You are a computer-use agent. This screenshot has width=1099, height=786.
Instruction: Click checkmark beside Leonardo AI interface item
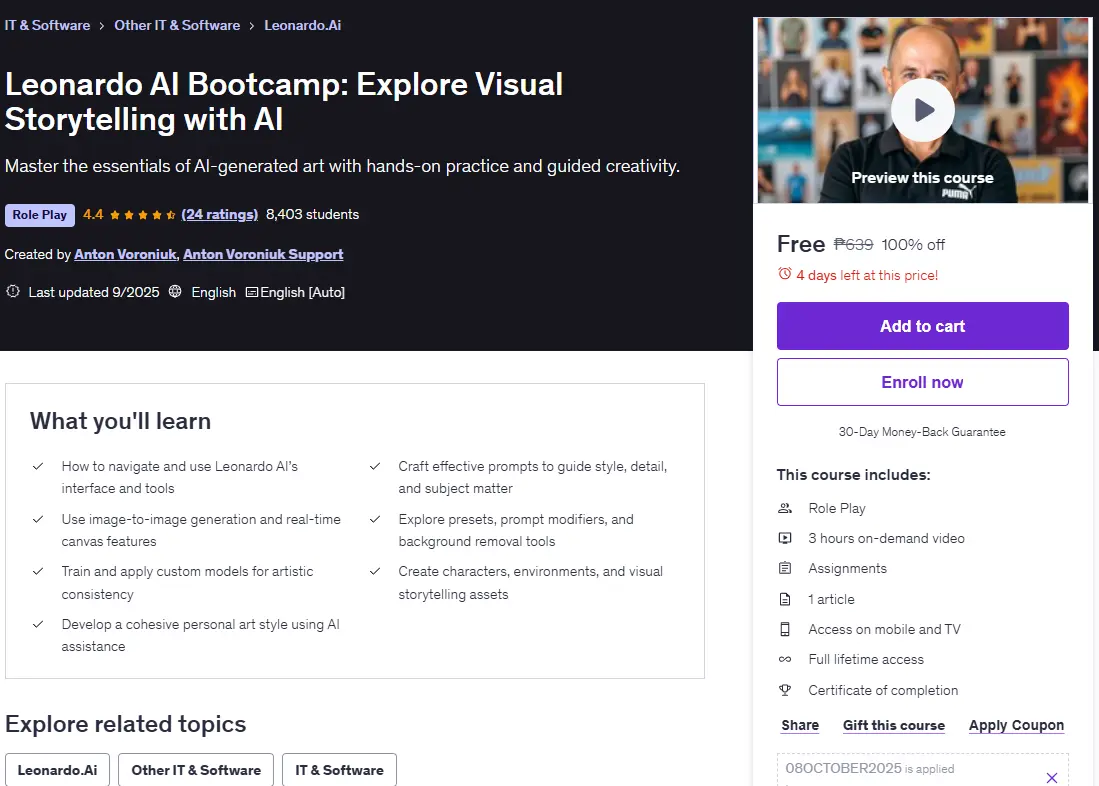pyautogui.click(x=39, y=466)
